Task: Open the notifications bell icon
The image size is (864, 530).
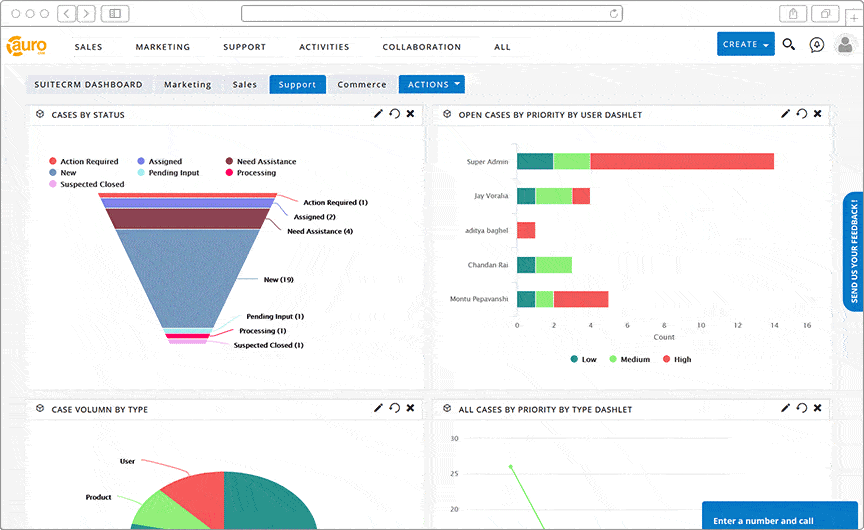Action: click(817, 45)
